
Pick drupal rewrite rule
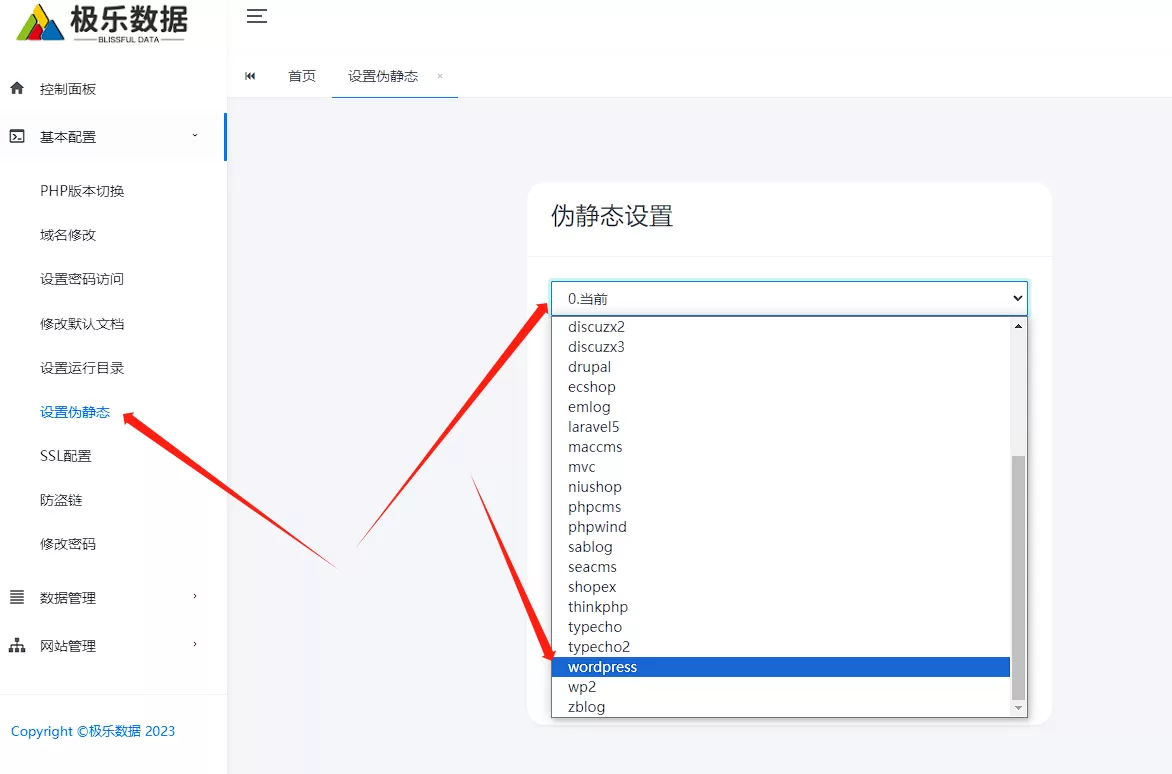point(781,367)
